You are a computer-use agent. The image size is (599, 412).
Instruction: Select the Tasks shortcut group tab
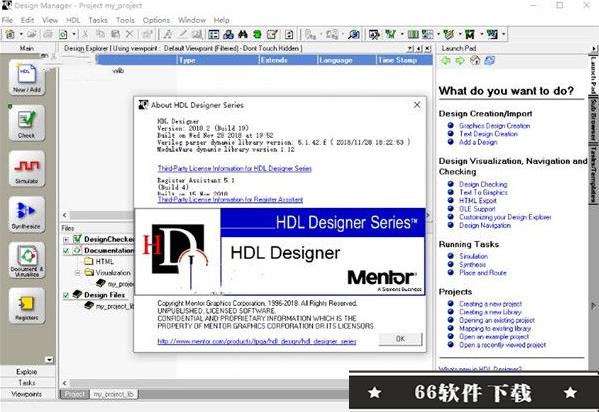tap(27, 383)
